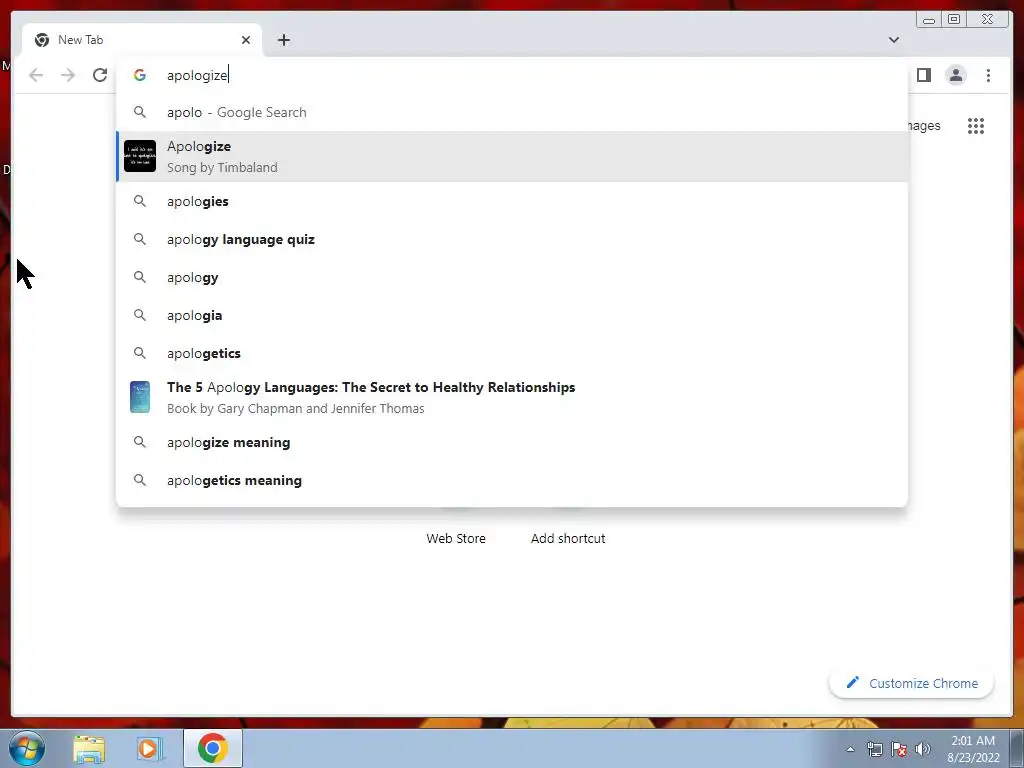Go forward using the forward arrow
The width and height of the screenshot is (1024, 768).
pyautogui.click(x=68, y=75)
